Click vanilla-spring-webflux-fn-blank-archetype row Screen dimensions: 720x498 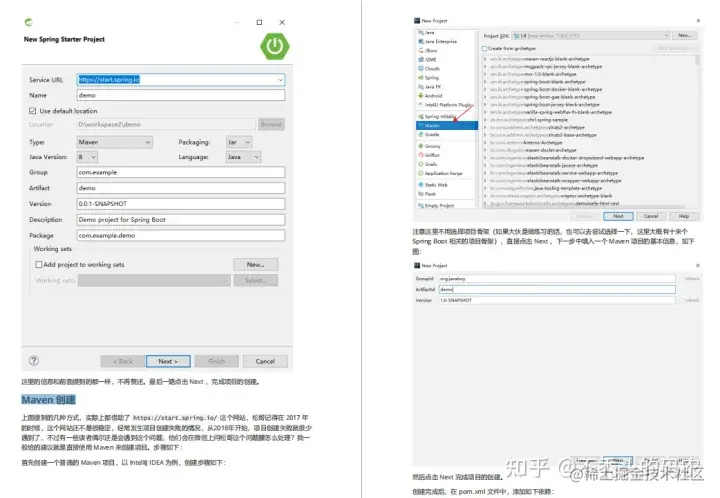(x=551, y=112)
